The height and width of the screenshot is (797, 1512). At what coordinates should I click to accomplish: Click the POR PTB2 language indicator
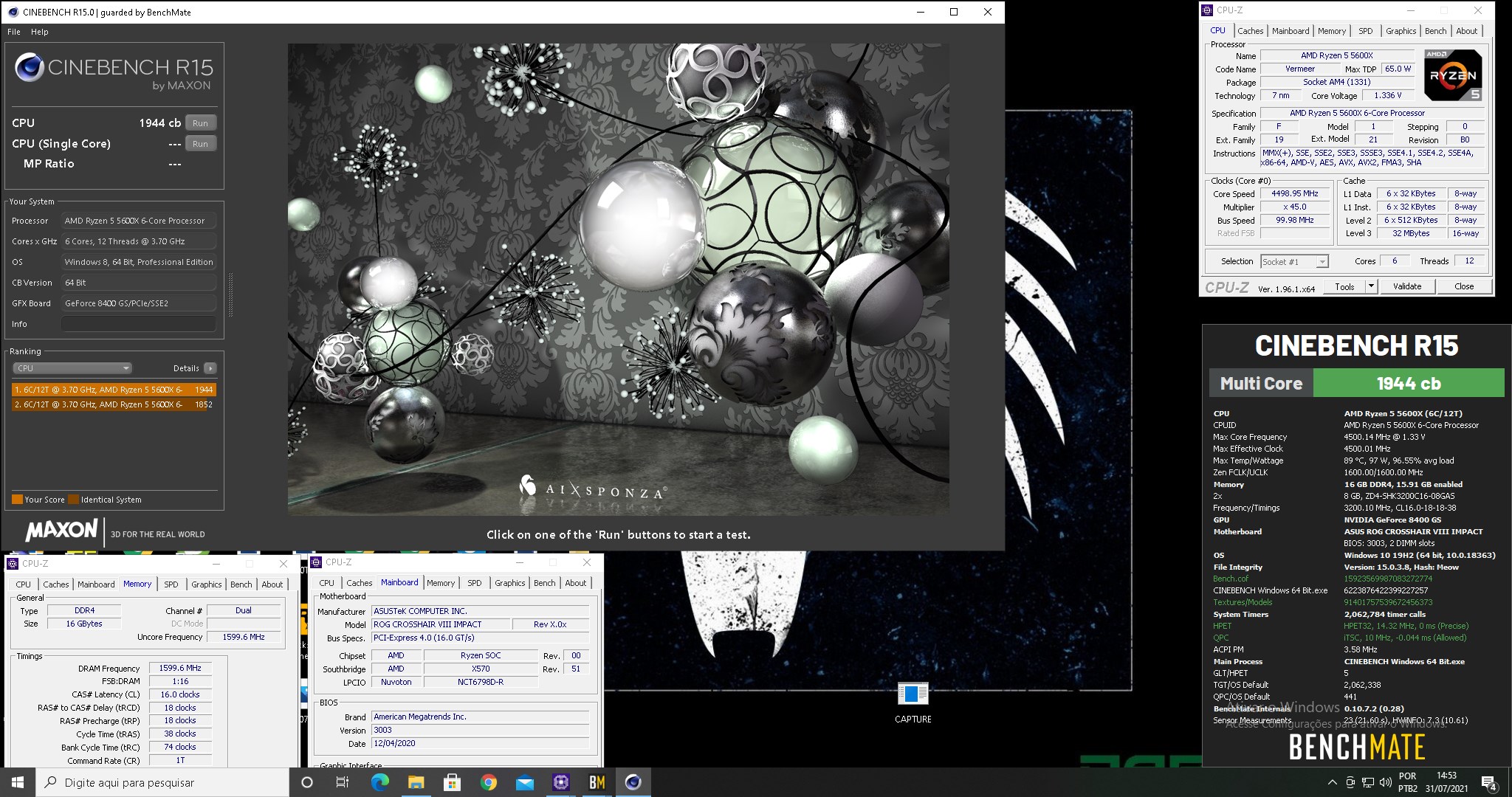pos(1408,782)
